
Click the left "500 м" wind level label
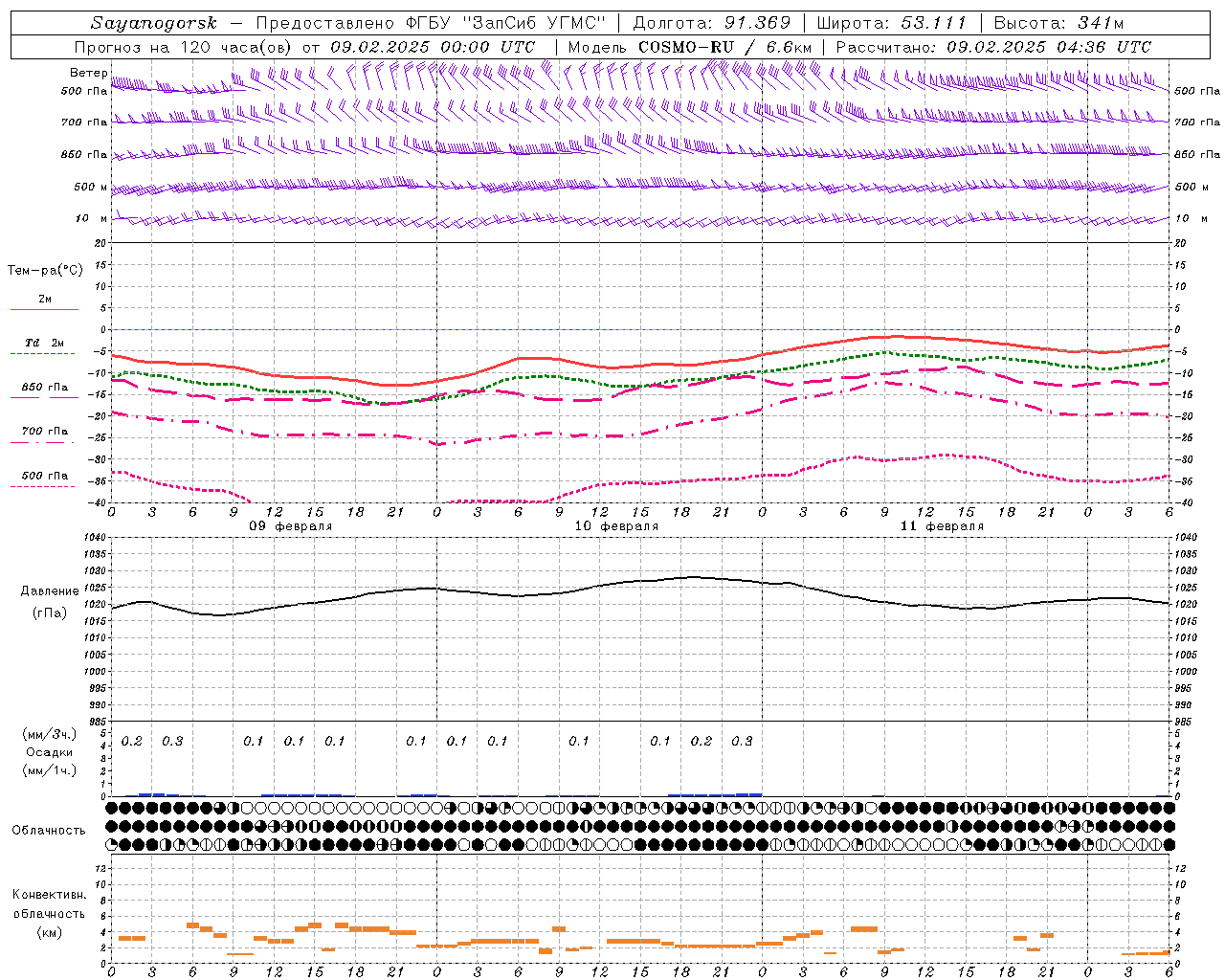[91, 187]
